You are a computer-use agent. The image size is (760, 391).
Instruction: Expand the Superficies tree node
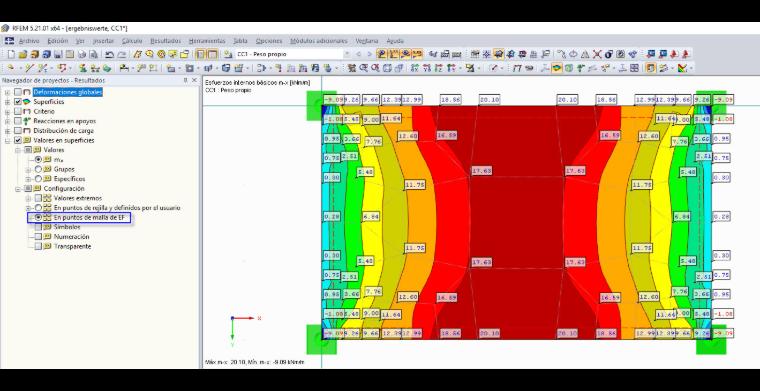pyautogui.click(x=8, y=102)
